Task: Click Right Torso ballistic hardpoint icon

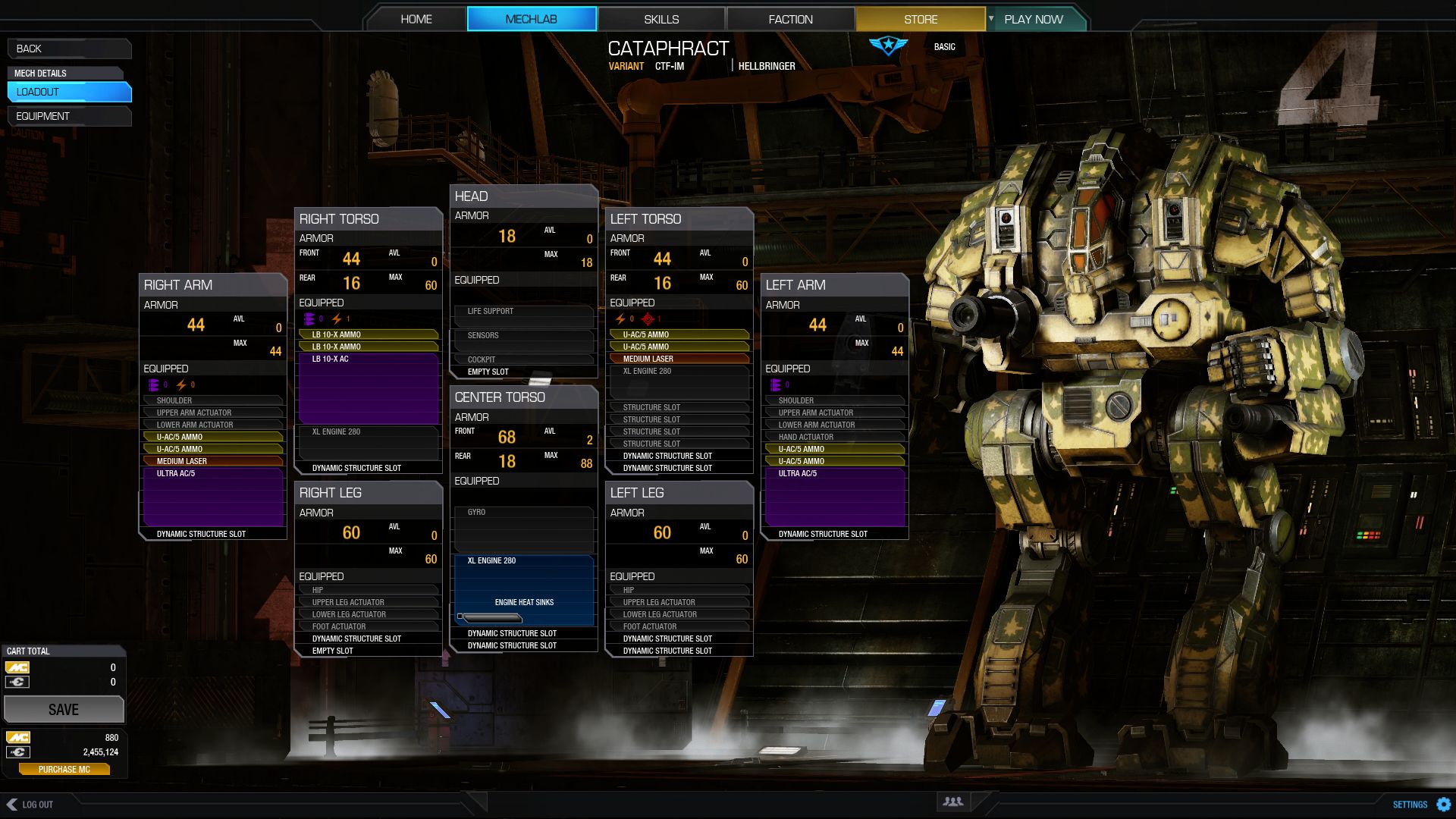Action: (x=309, y=319)
